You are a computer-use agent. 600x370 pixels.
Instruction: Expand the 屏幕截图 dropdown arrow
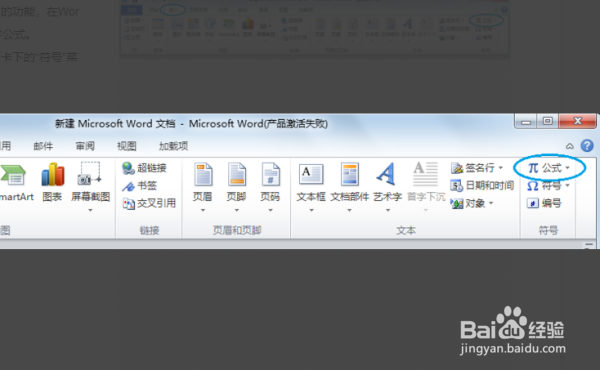point(90,210)
